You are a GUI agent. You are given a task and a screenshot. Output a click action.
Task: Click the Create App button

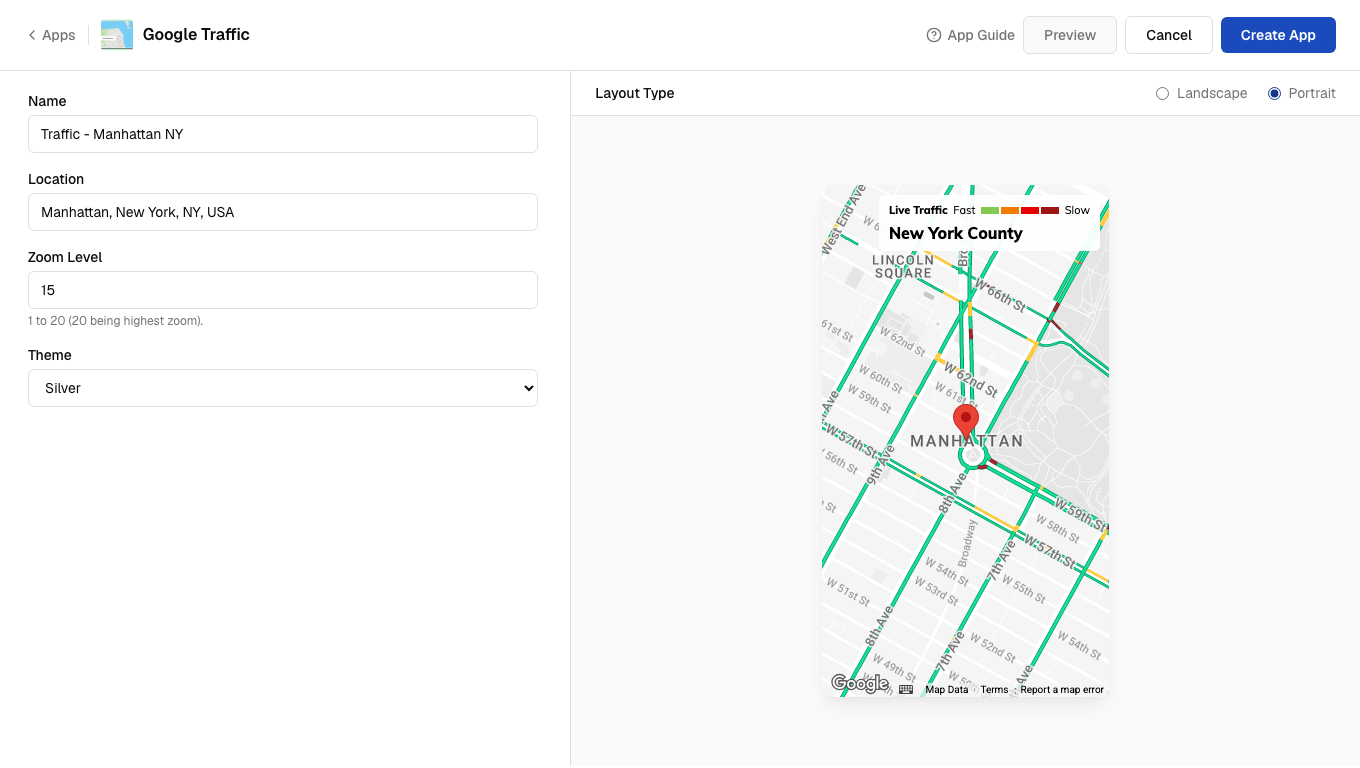(1278, 35)
